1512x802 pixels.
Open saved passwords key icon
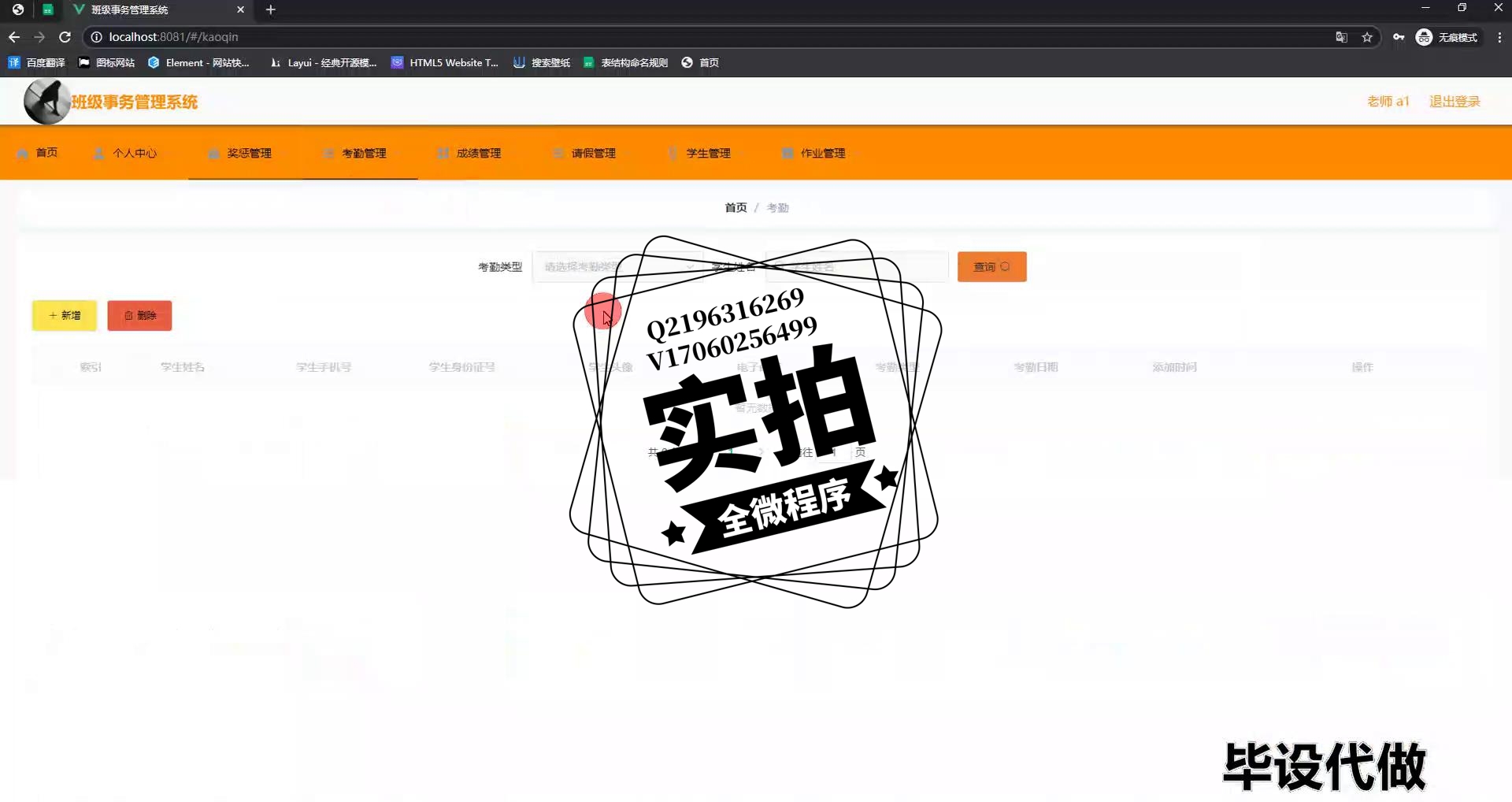[x=1399, y=37]
